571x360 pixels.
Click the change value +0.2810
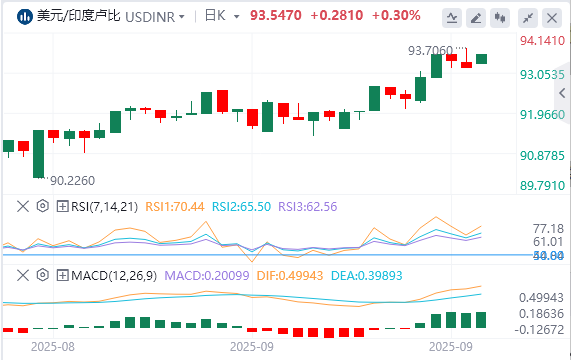[337, 15]
